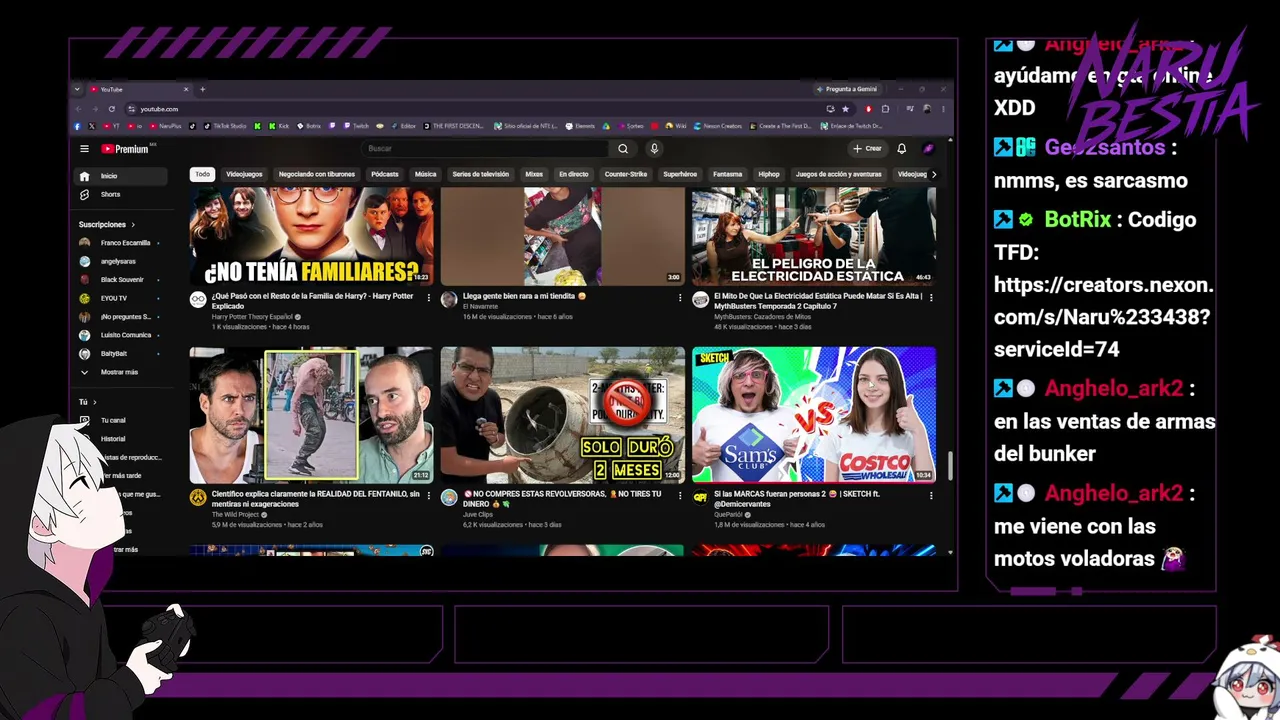This screenshot has width=1280, height=720.
Task: Open options for the FENTANILO video
Action: coord(429,495)
